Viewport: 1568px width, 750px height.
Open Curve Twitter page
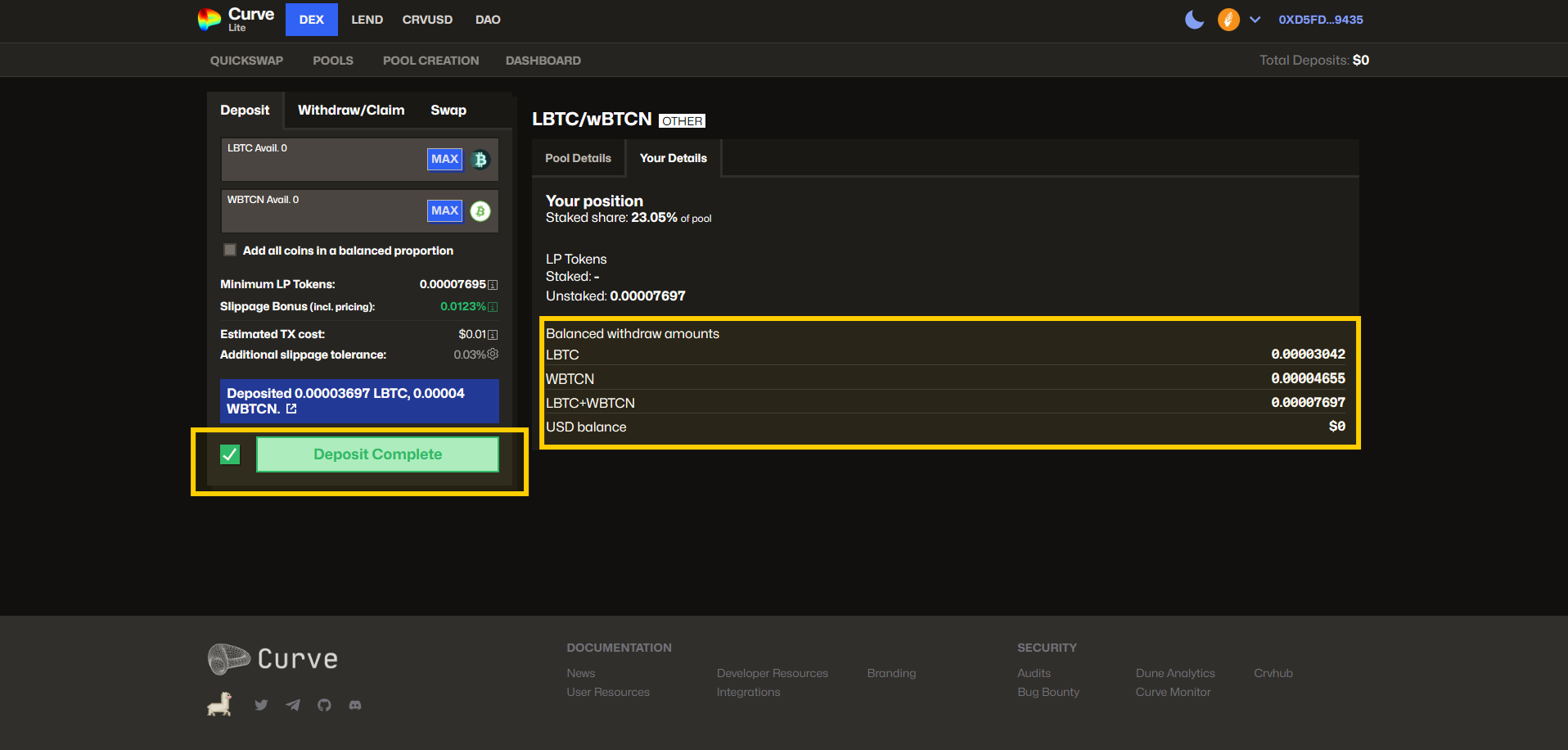coord(261,705)
